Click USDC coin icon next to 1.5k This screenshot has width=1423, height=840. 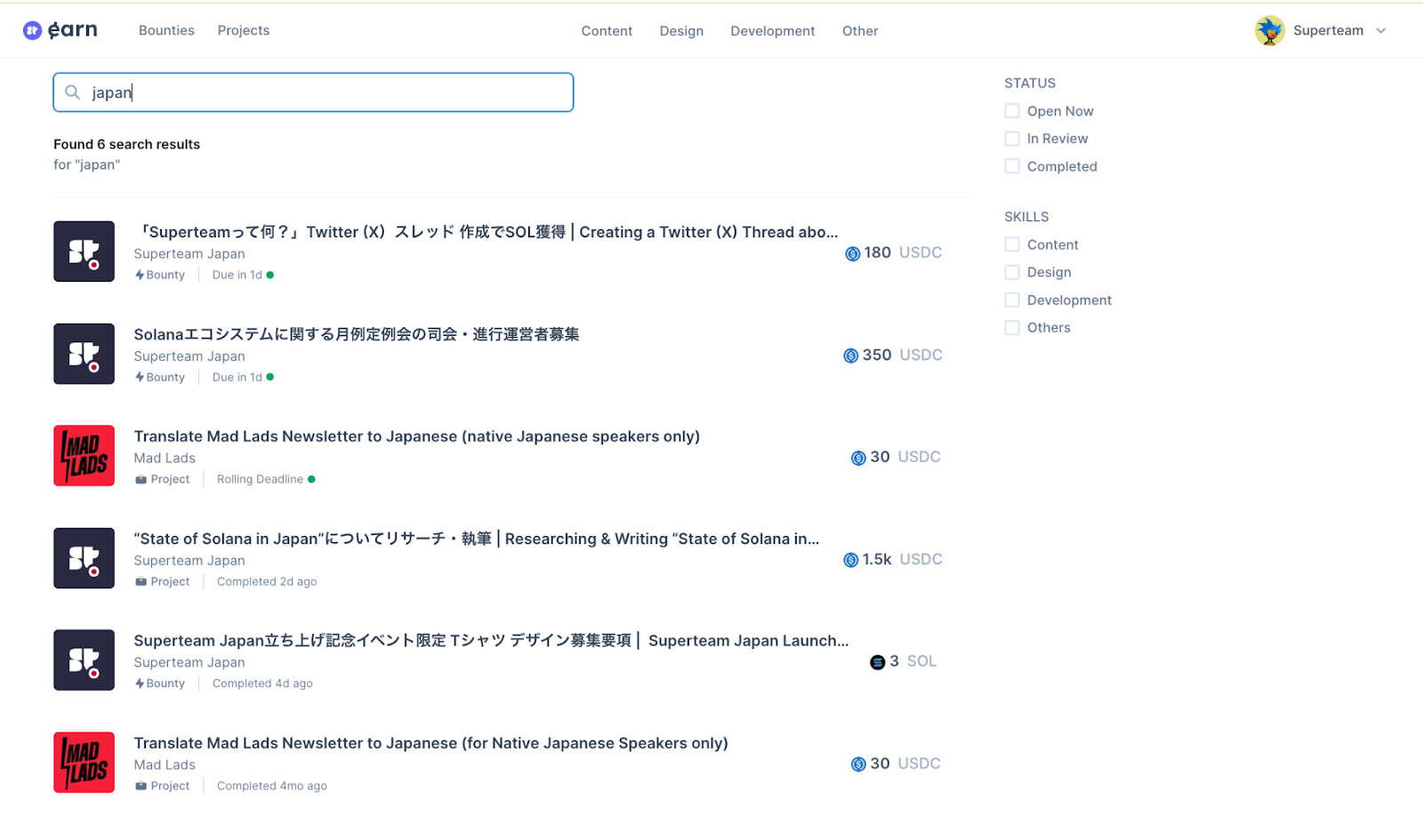850,560
